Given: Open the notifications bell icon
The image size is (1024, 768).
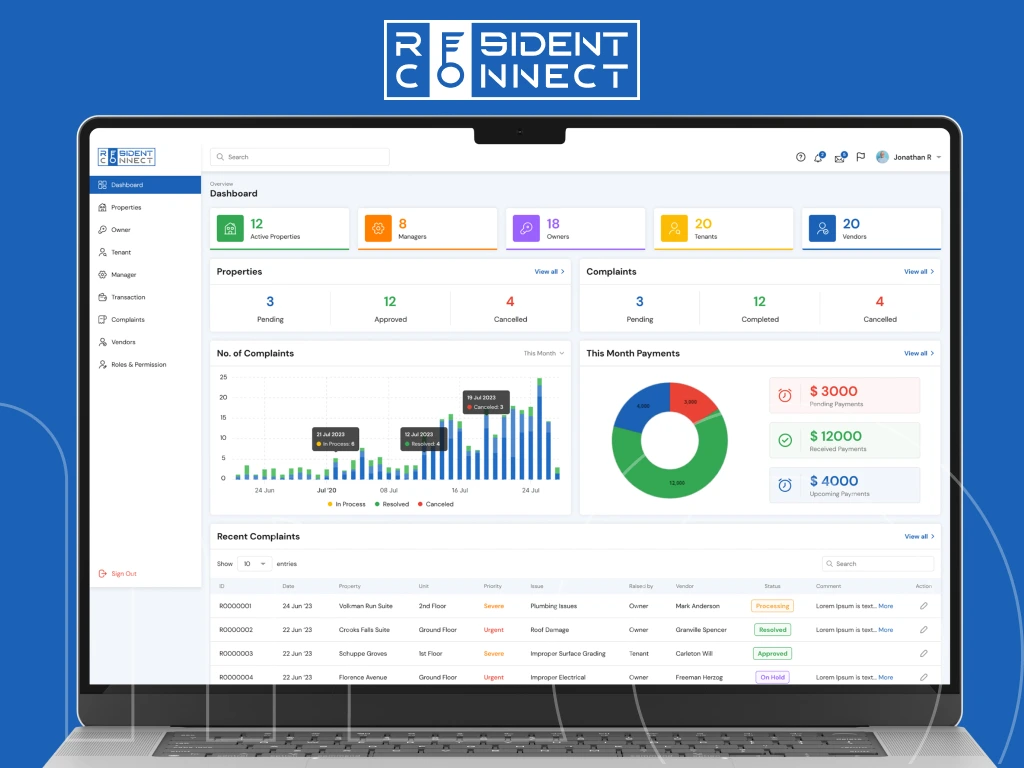Looking at the screenshot, I should [x=819, y=157].
